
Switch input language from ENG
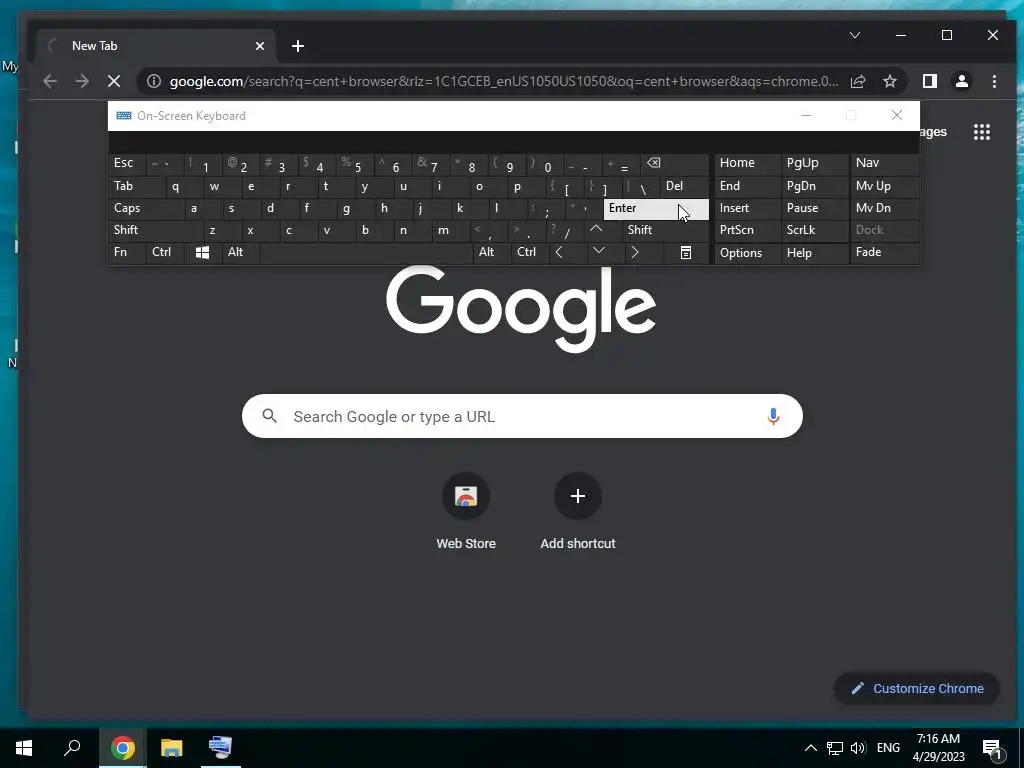click(888, 748)
